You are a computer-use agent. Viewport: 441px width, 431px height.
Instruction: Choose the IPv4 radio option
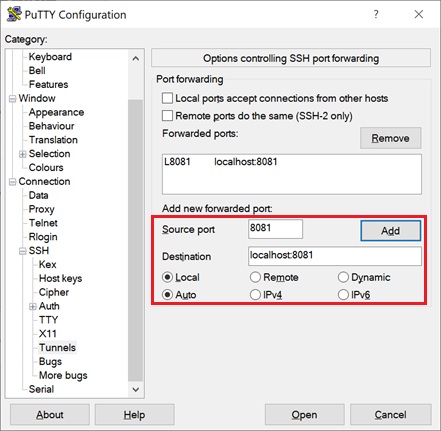(255, 295)
